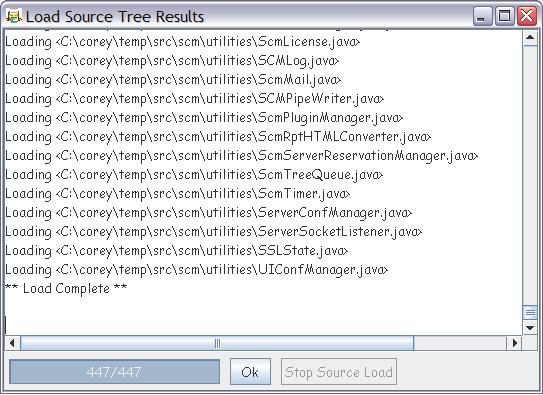
Task: Minimize the Load Source Tree Results window
Action: [482, 16]
